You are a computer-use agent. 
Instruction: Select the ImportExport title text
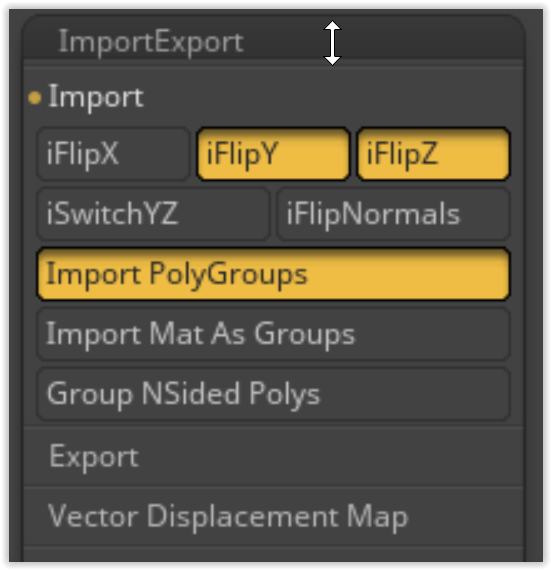pos(151,43)
